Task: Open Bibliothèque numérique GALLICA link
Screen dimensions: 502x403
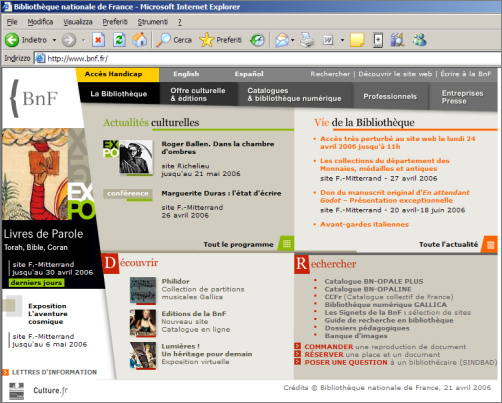Action: pyautogui.click(x=386, y=305)
